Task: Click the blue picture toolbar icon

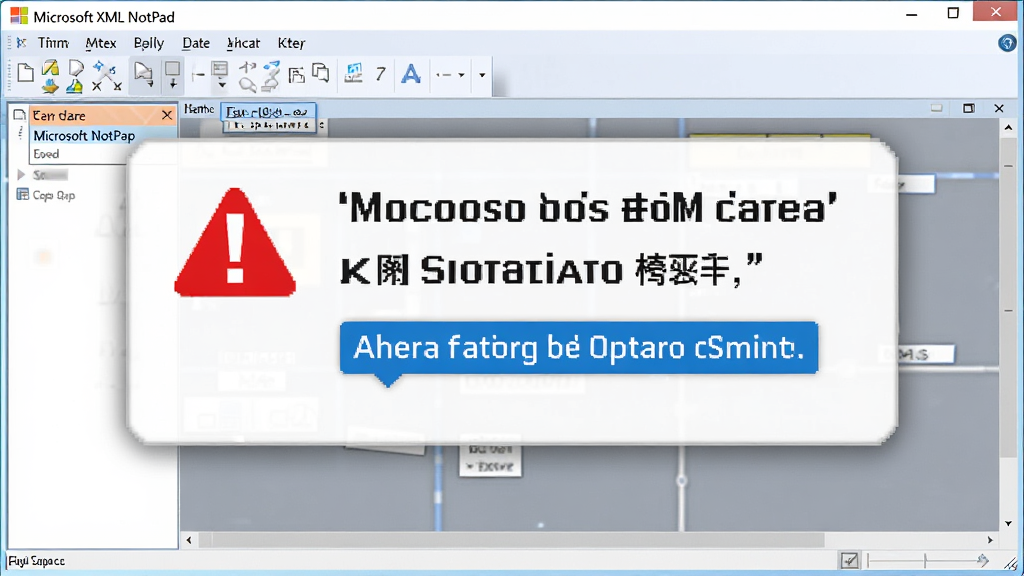Action: click(354, 73)
